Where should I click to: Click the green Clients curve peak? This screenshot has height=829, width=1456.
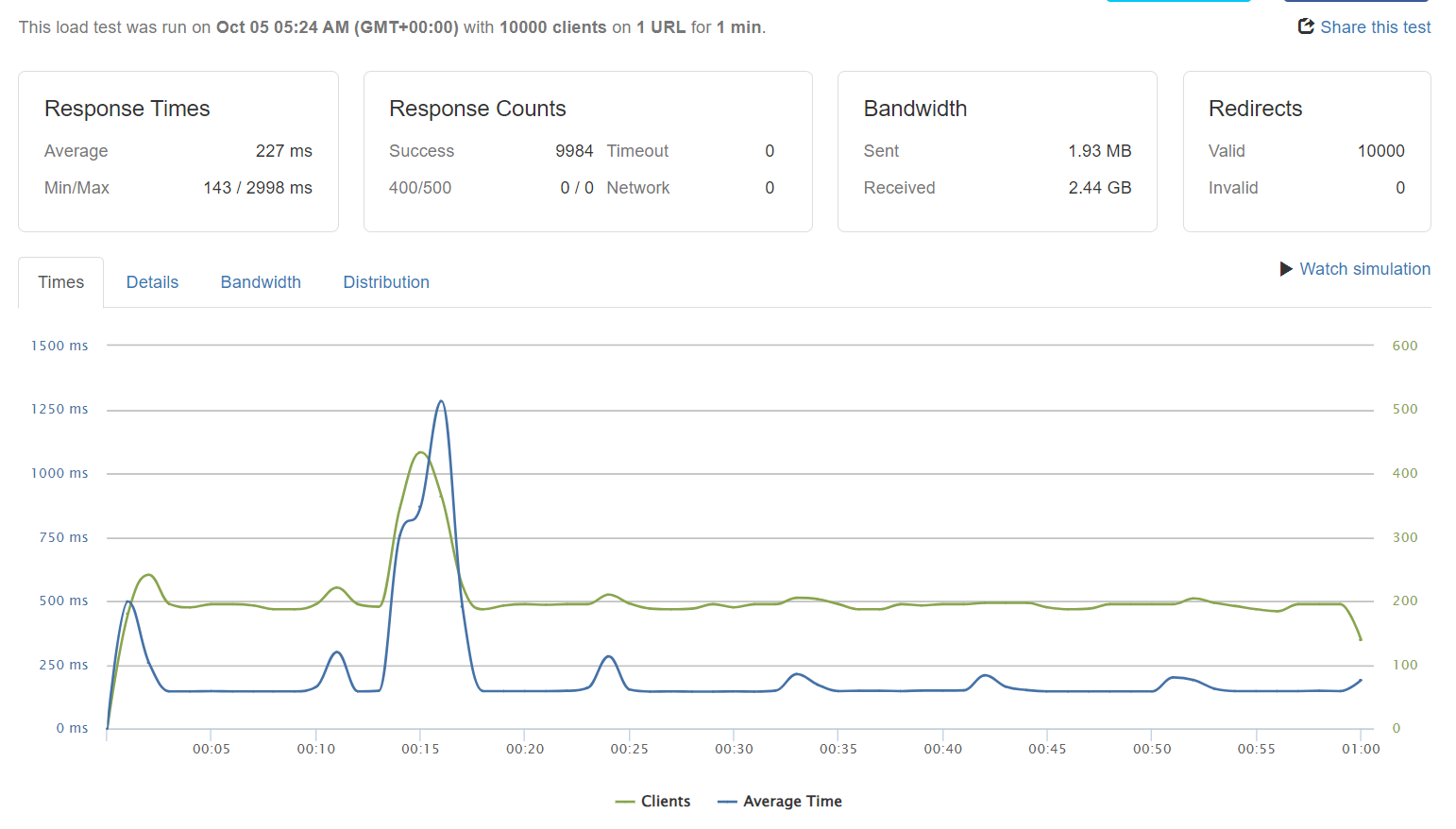pyautogui.click(x=420, y=452)
